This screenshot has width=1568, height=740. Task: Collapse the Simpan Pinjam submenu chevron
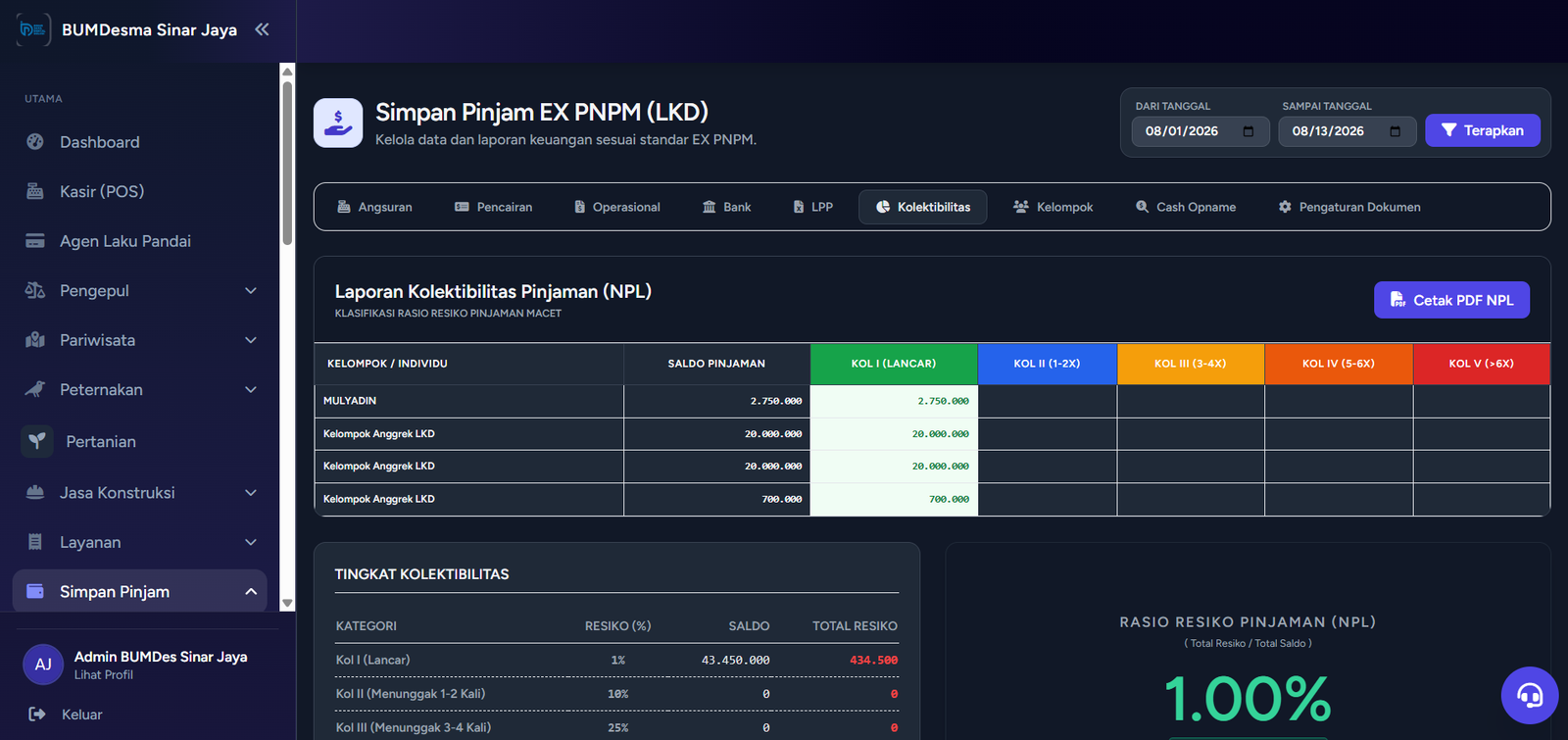pyautogui.click(x=251, y=591)
